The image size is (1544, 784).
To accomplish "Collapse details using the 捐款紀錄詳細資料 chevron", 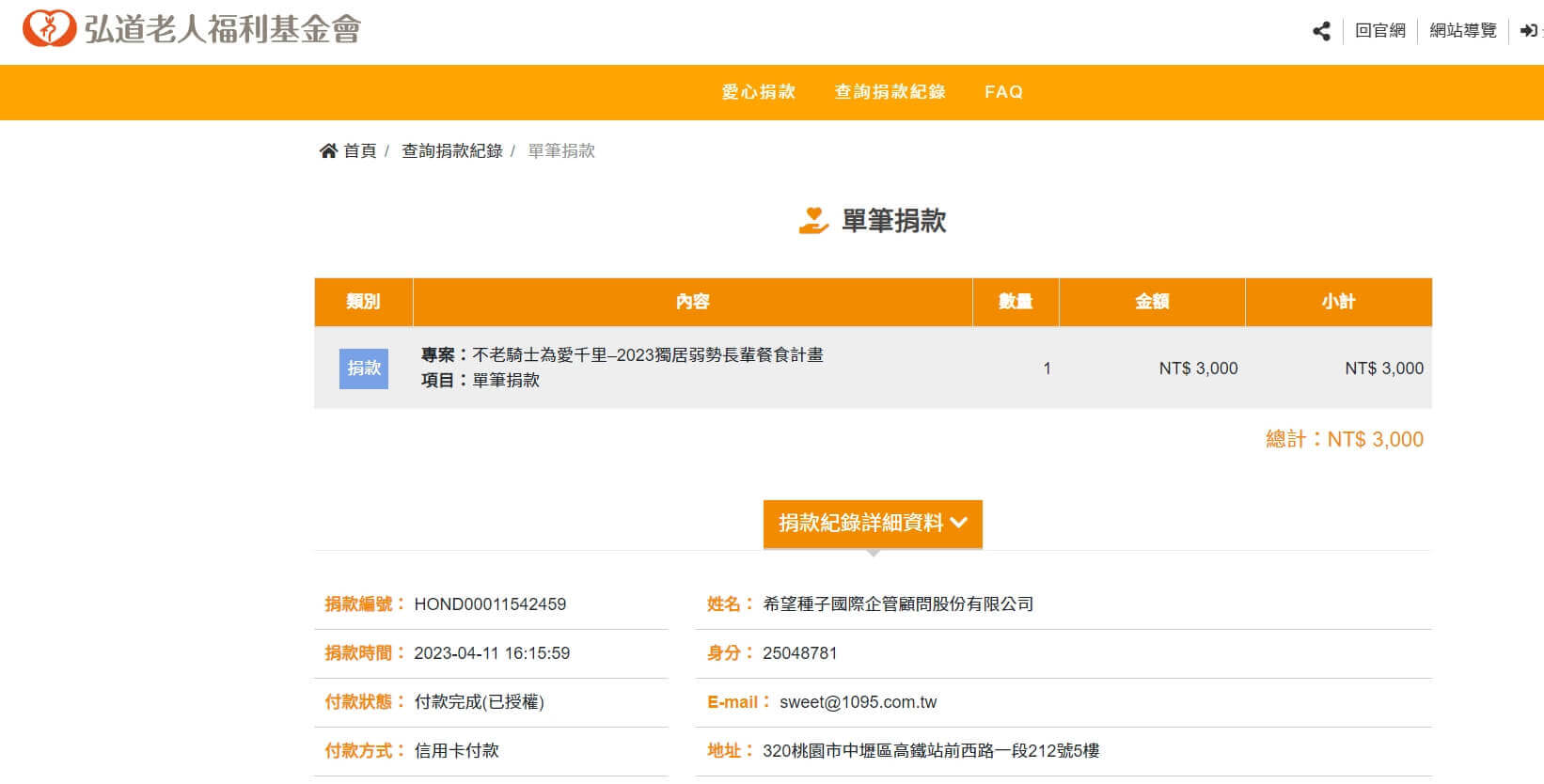I will pyautogui.click(x=959, y=524).
